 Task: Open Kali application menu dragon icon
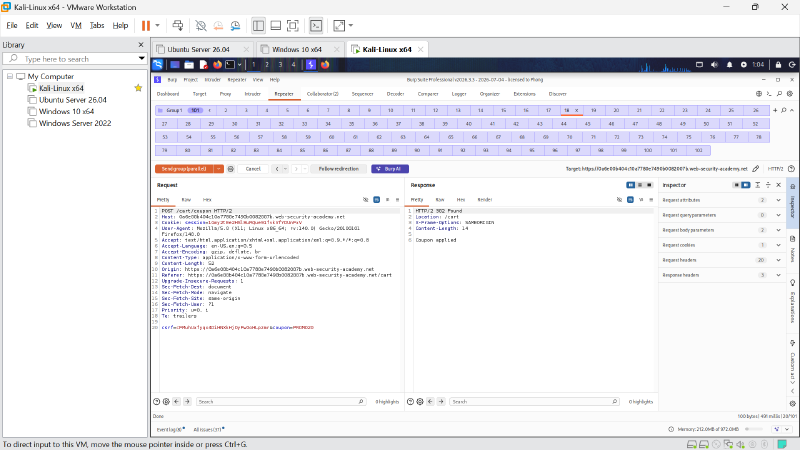click(x=158, y=65)
